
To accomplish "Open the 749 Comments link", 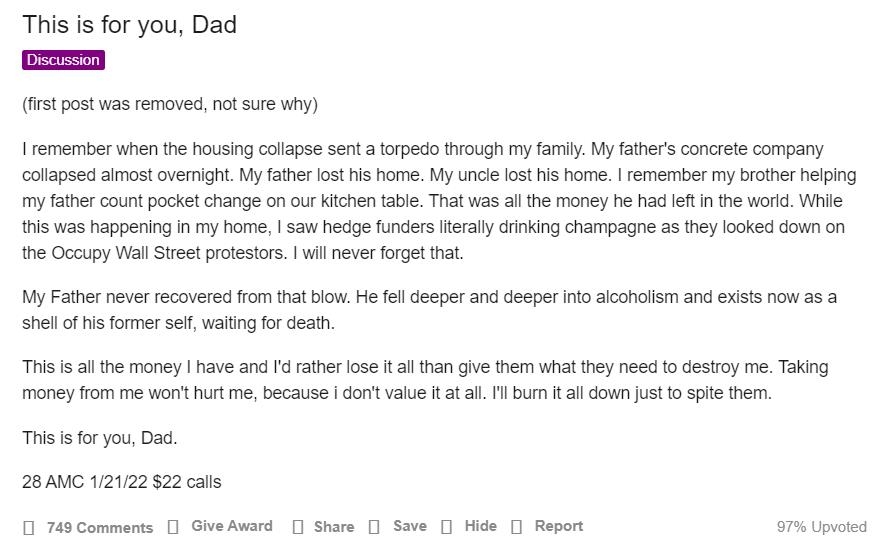I will tap(100, 528).
